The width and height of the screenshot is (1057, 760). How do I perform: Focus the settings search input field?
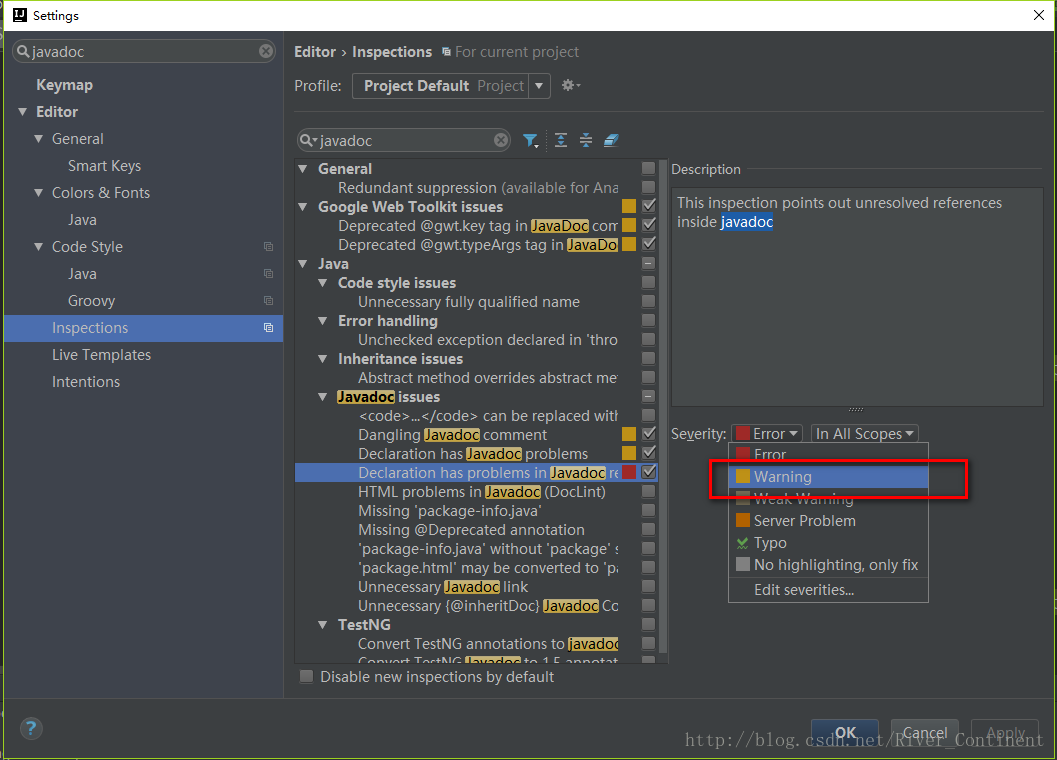pyautogui.click(x=144, y=51)
